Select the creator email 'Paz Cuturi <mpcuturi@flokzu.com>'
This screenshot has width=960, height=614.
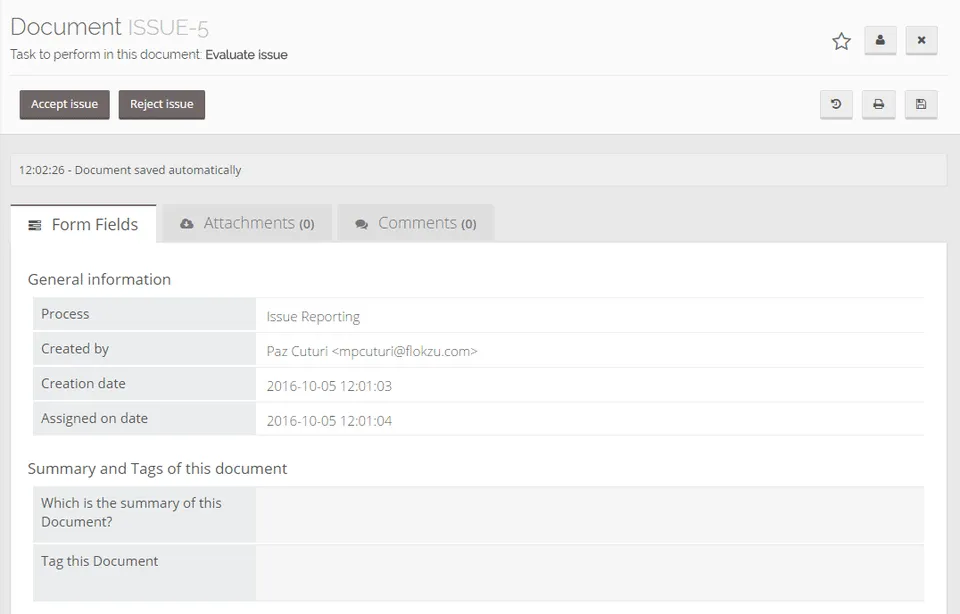click(x=372, y=351)
